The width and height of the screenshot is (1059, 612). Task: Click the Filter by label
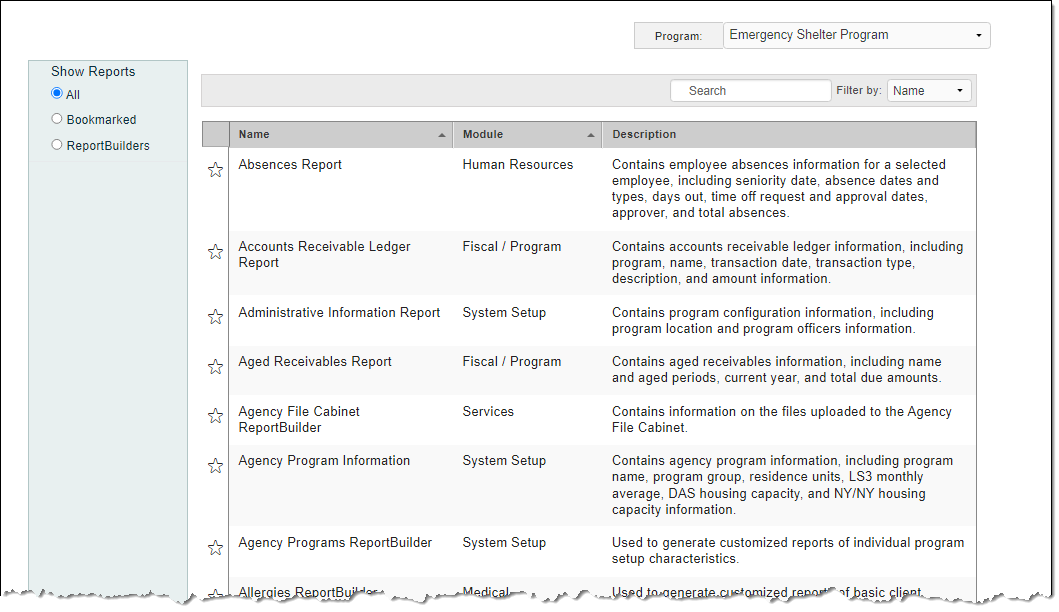(x=858, y=90)
